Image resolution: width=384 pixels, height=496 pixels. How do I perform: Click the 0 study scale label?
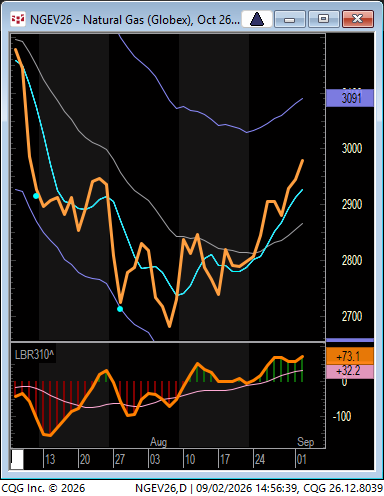tap(345, 382)
